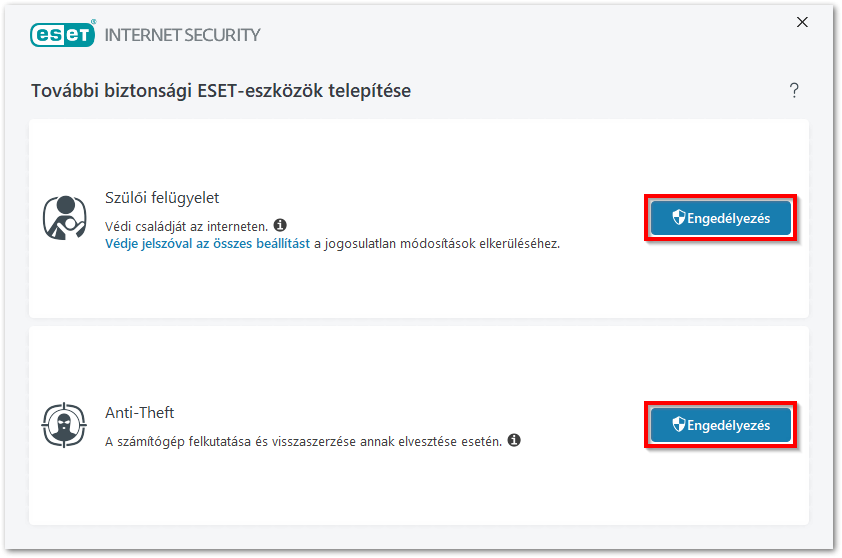
Task: Show info next to "Védi családját az interneten"
Action: coord(280,225)
